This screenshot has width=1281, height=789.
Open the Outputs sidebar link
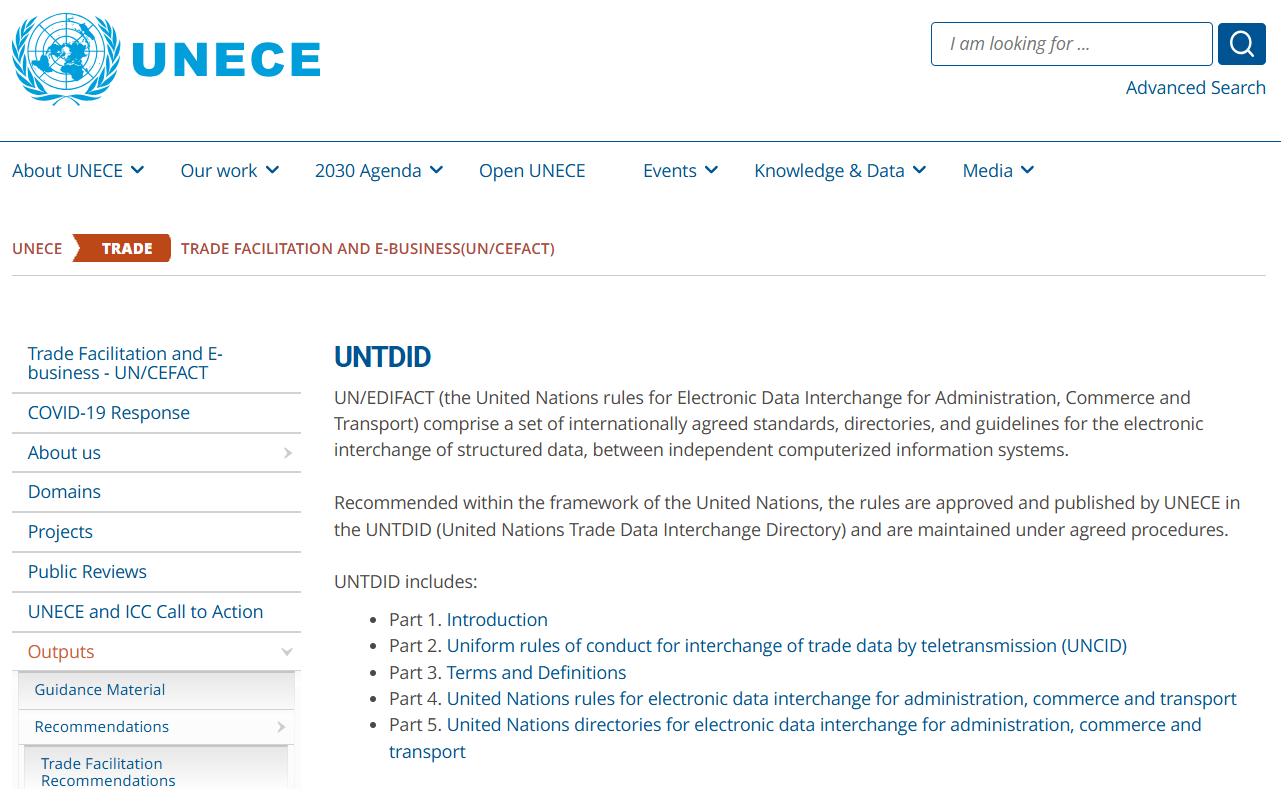click(61, 652)
